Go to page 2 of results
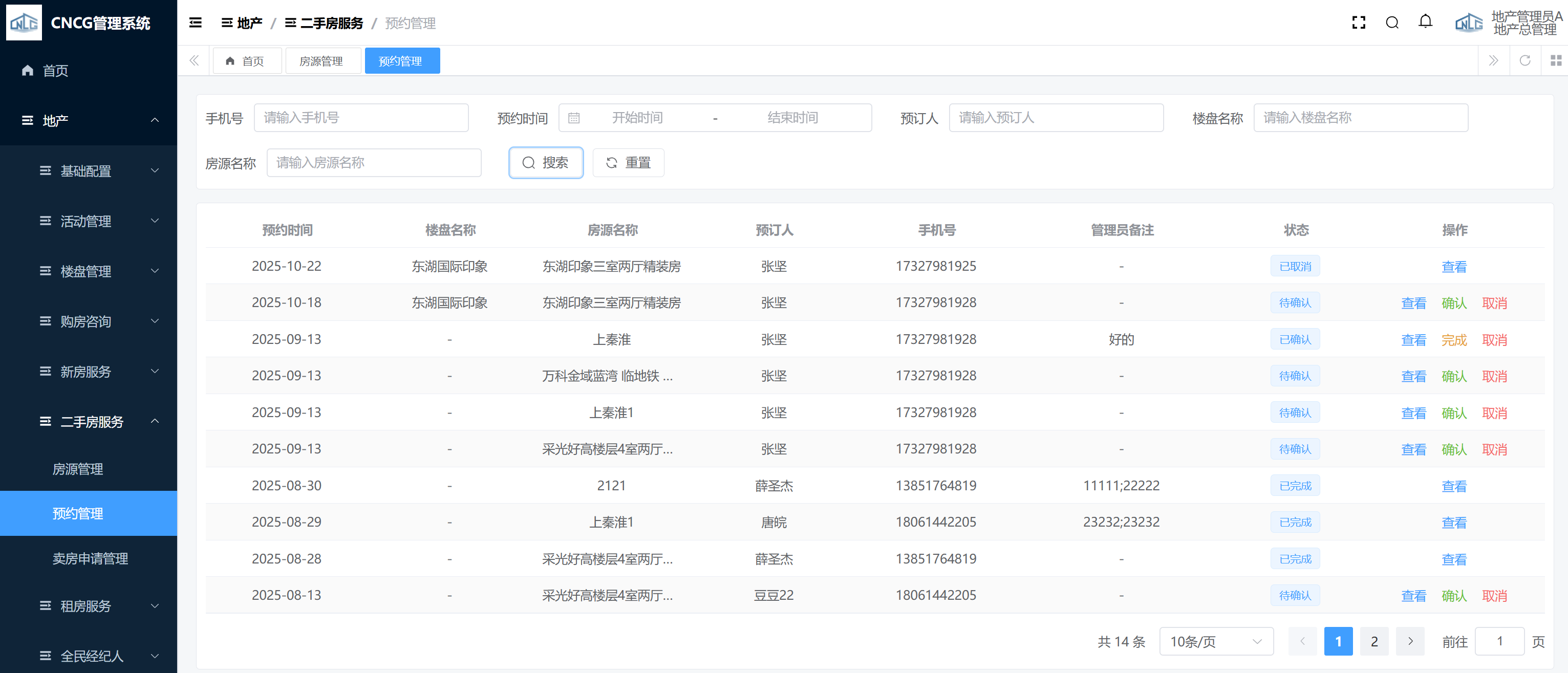The image size is (1568, 673). pos(1374,641)
